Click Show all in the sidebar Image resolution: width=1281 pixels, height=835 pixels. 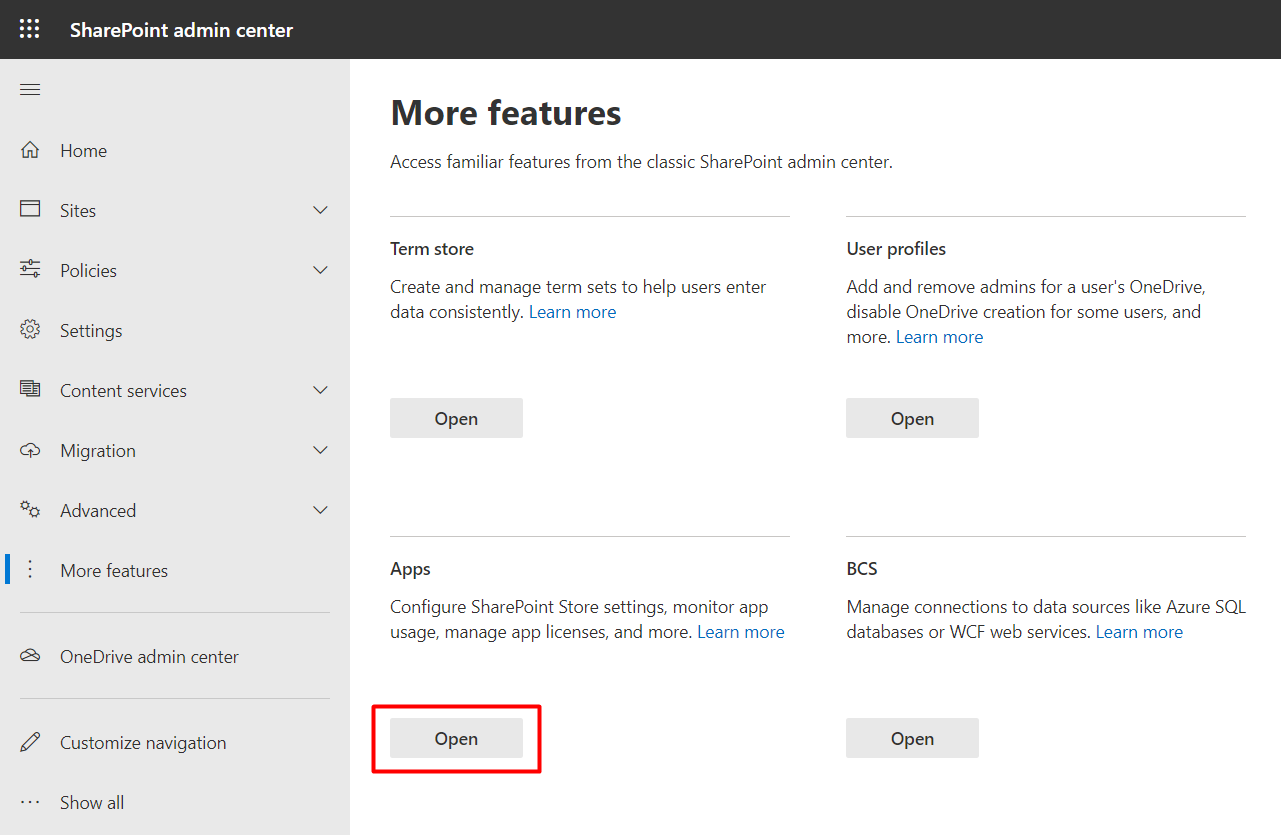[x=92, y=803]
